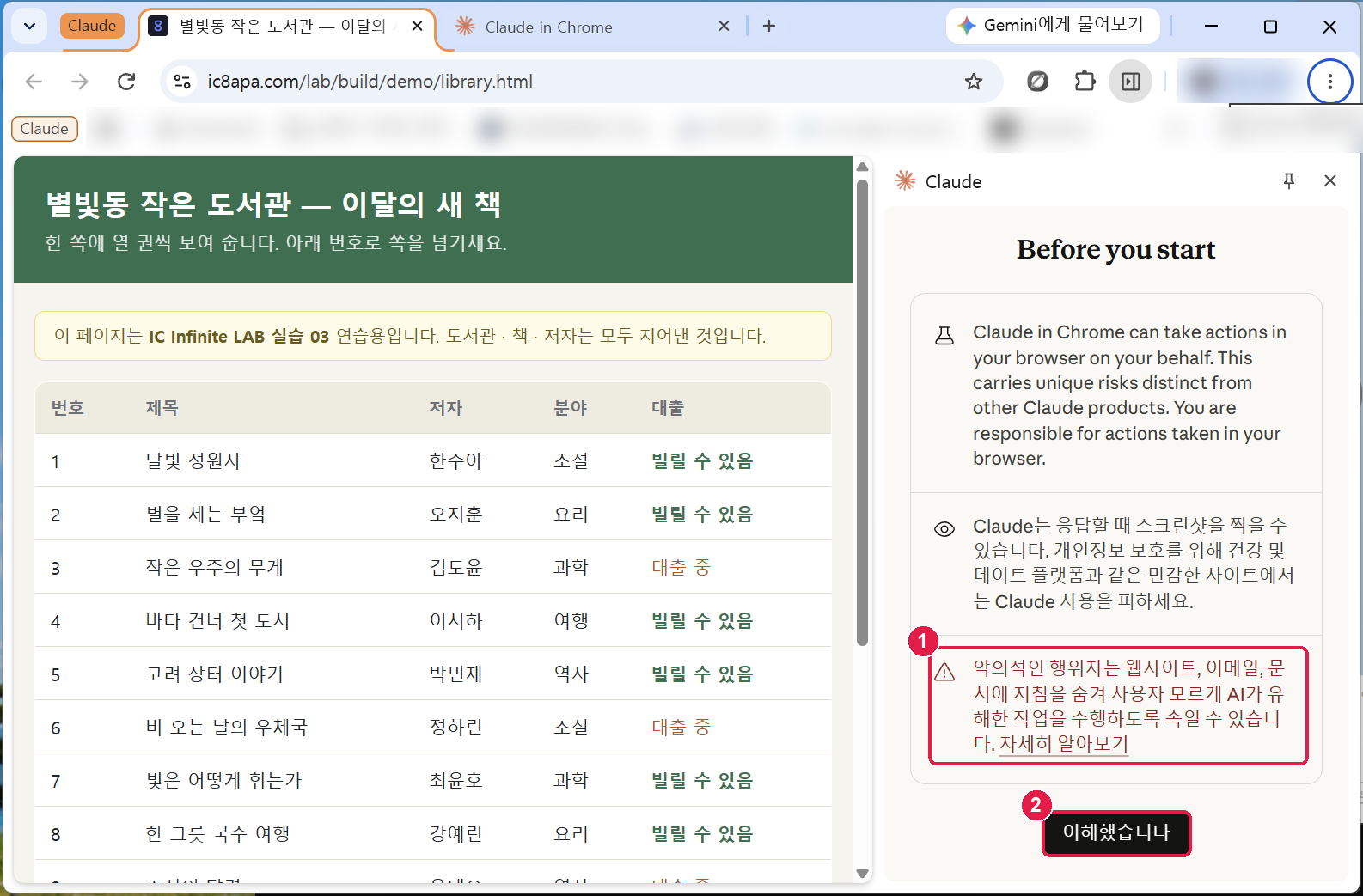Click the flask icon beside the risks notice
1363x896 pixels.
[x=944, y=335]
